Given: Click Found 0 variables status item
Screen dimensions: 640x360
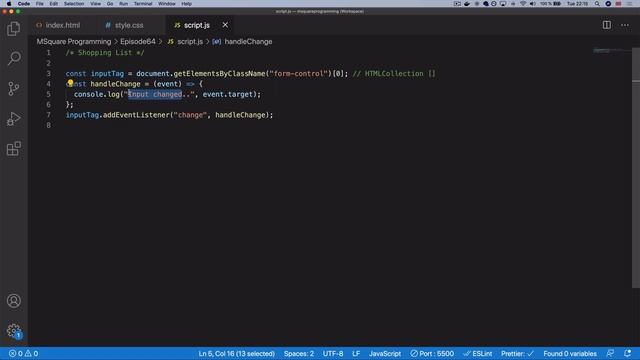Looking at the screenshot, I should coord(570,353).
